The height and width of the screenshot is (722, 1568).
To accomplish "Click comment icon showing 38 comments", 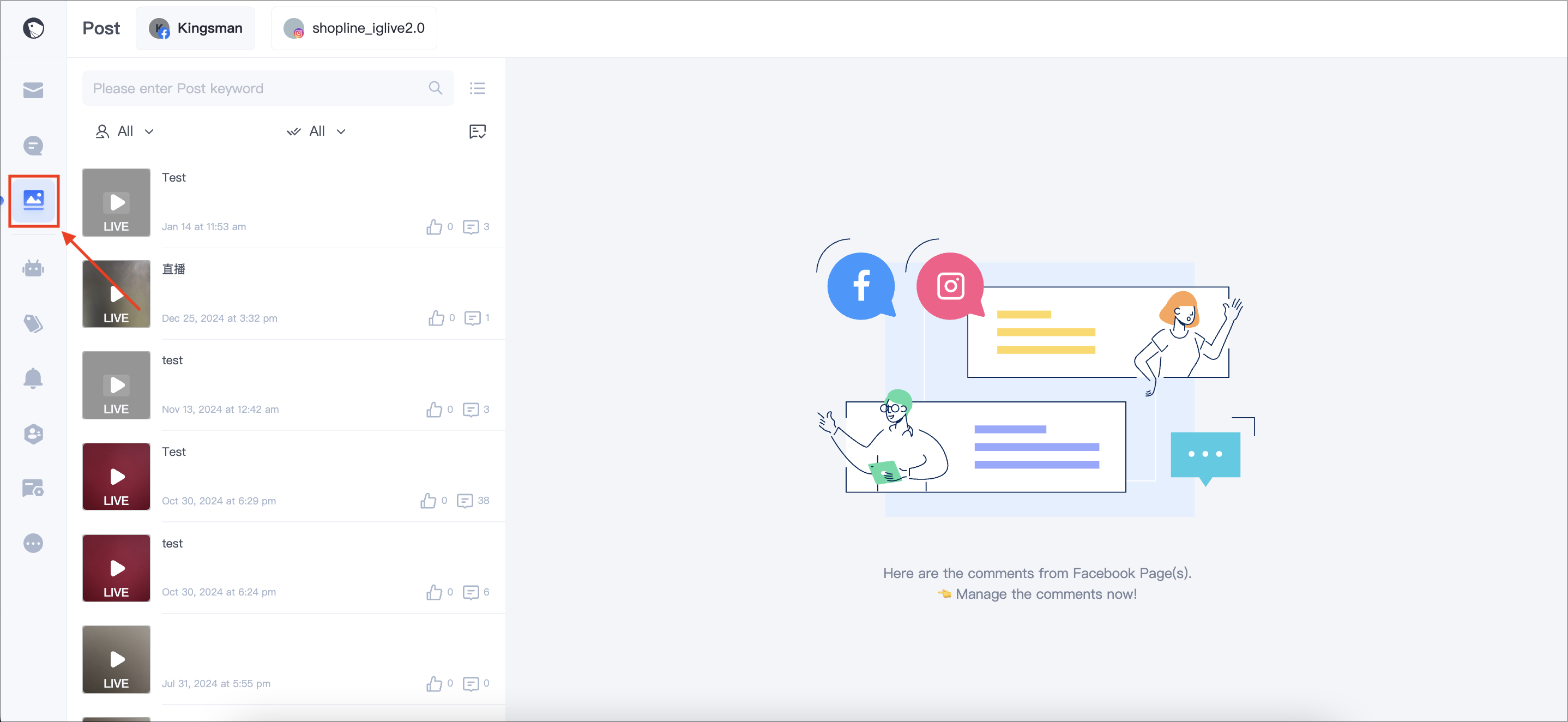I will (465, 501).
